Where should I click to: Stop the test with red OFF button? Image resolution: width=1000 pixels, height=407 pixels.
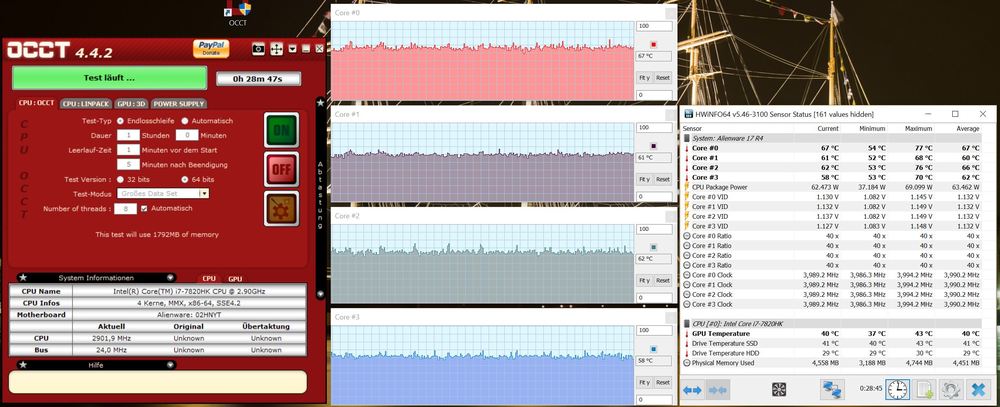(x=281, y=169)
